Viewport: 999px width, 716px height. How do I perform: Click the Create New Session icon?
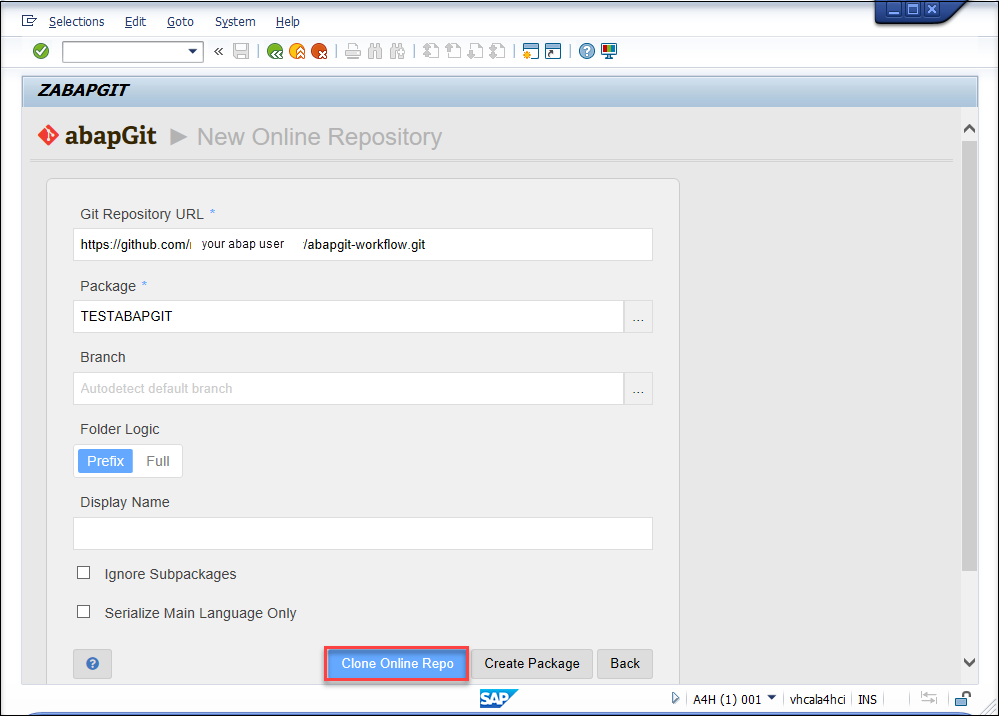pos(531,52)
